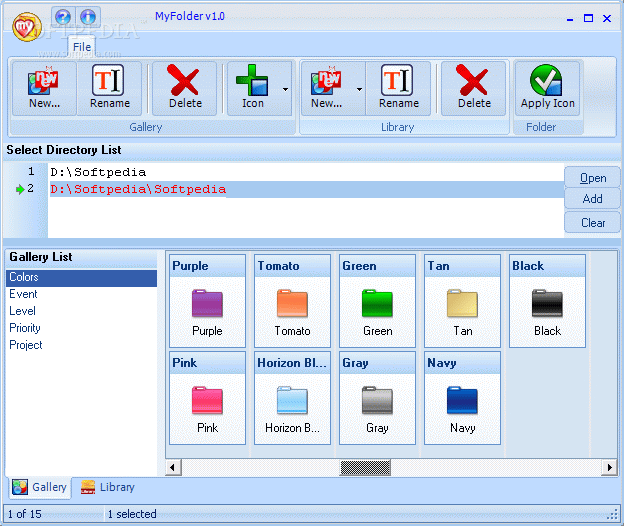The height and width of the screenshot is (526, 624).
Task: Click the horizontal scrollbar thumb
Action: 365,468
